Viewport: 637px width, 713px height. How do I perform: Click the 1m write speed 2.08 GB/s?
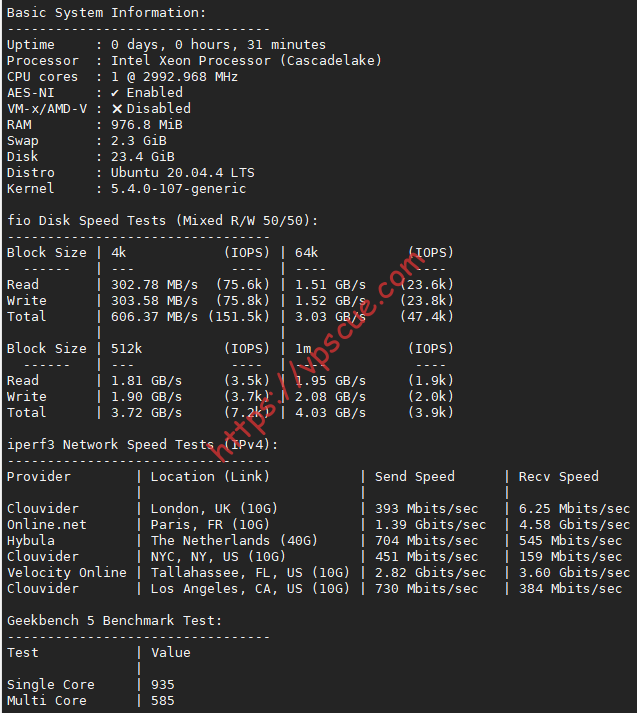point(331,397)
